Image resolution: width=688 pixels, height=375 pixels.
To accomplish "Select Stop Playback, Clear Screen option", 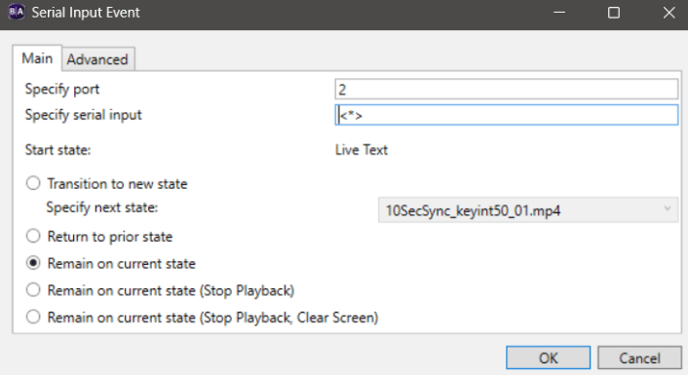I will coord(33,317).
